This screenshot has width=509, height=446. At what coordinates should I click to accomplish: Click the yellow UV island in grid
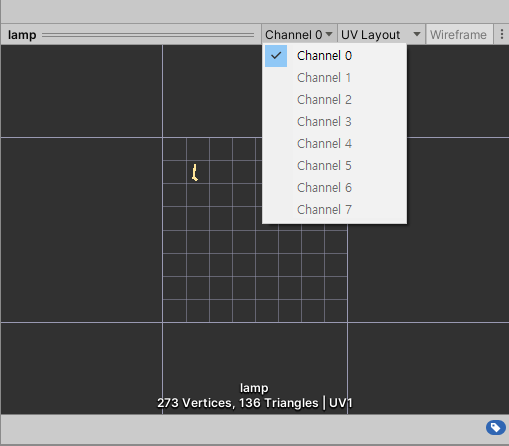(x=195, y=173)
